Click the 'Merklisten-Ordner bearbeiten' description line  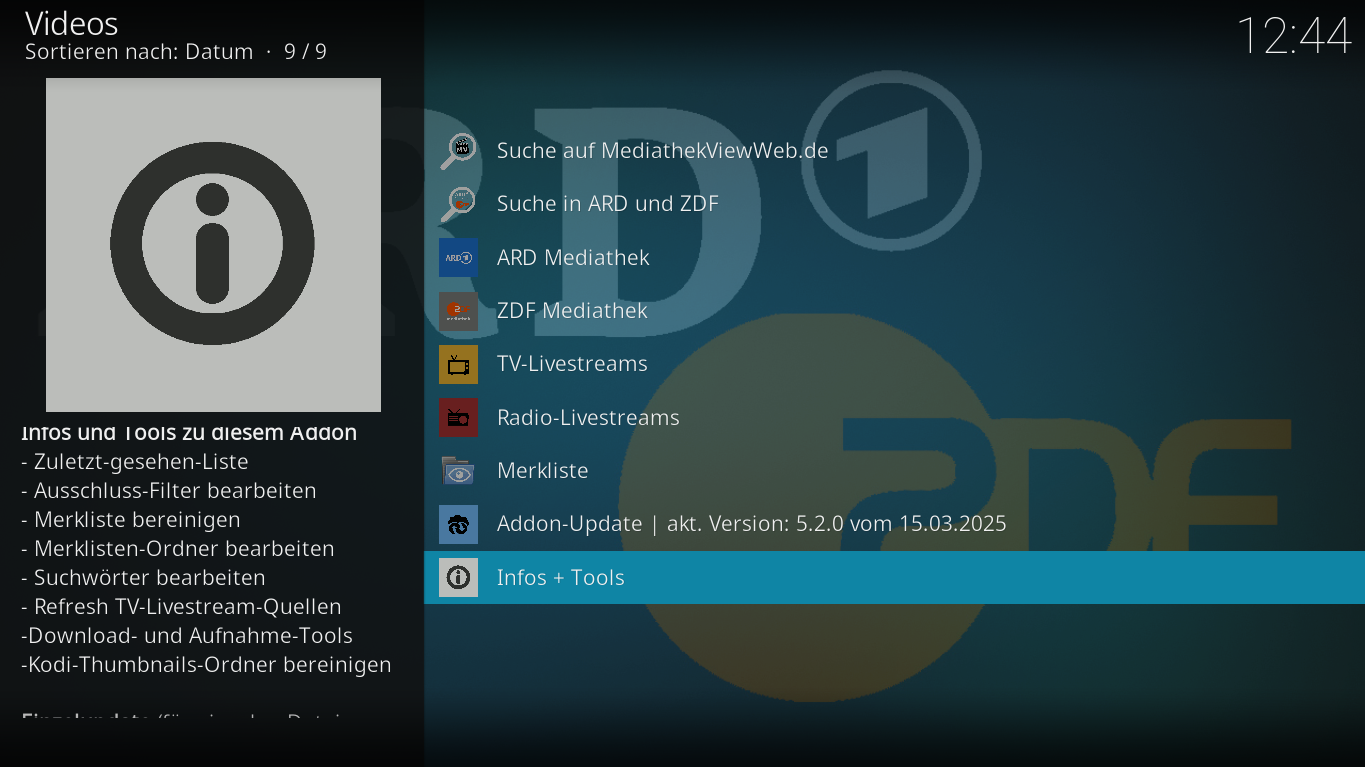tap(177, 549)
